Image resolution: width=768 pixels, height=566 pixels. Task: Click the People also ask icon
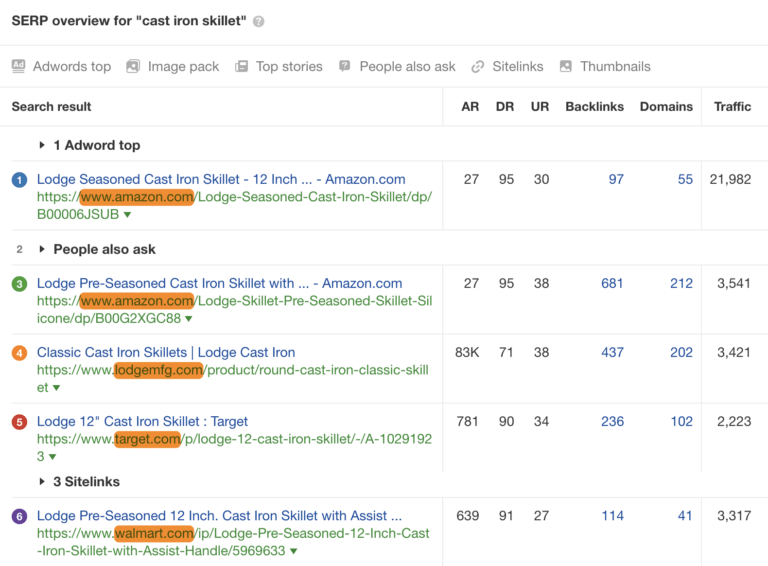(345, 66)
